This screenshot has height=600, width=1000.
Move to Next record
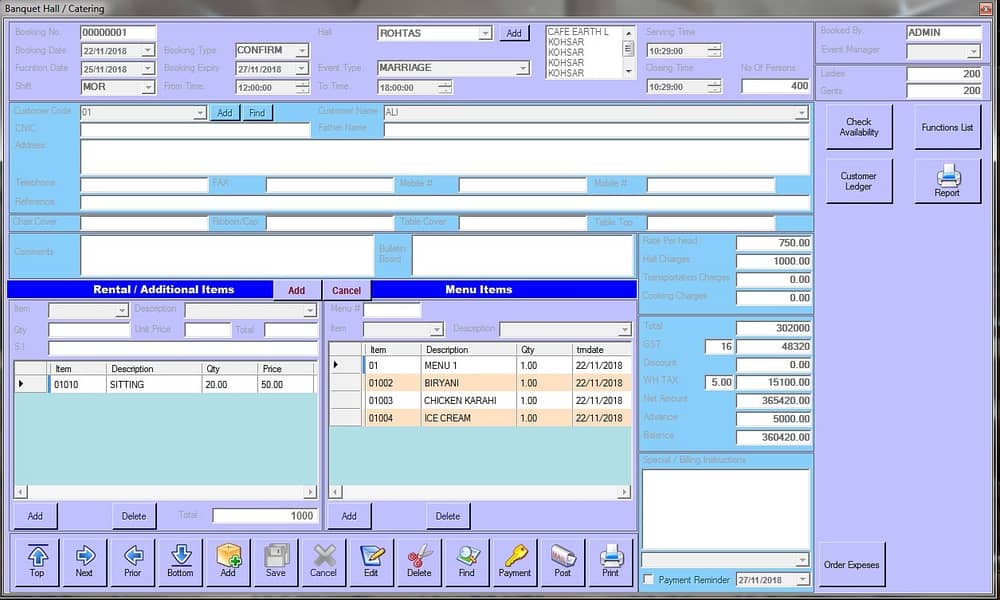[84, 562]
